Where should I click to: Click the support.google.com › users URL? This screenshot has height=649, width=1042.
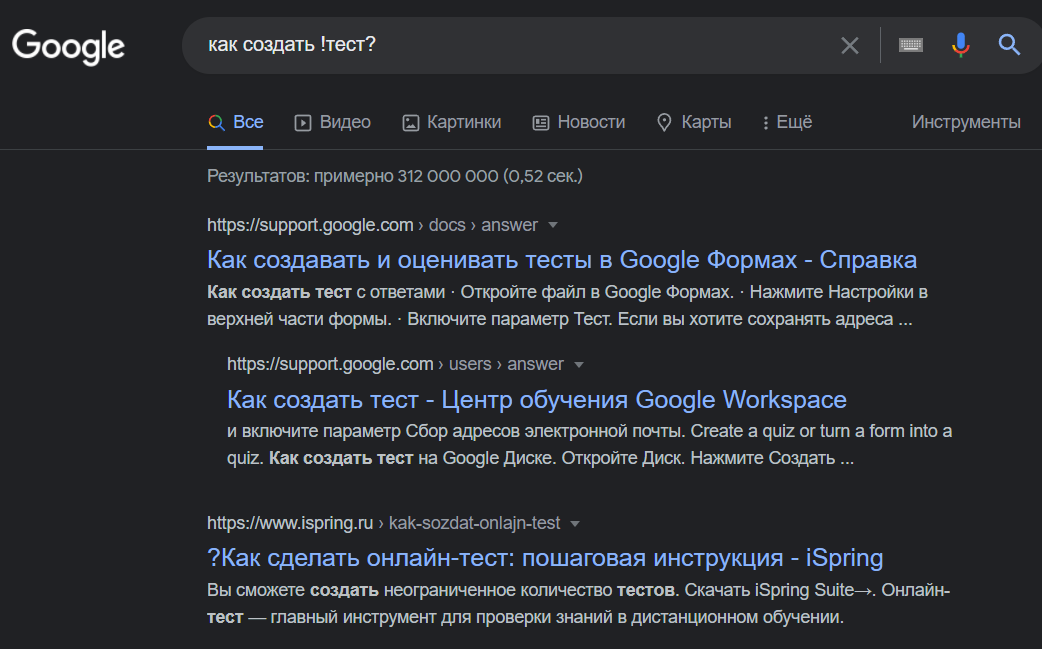(395, 365)
